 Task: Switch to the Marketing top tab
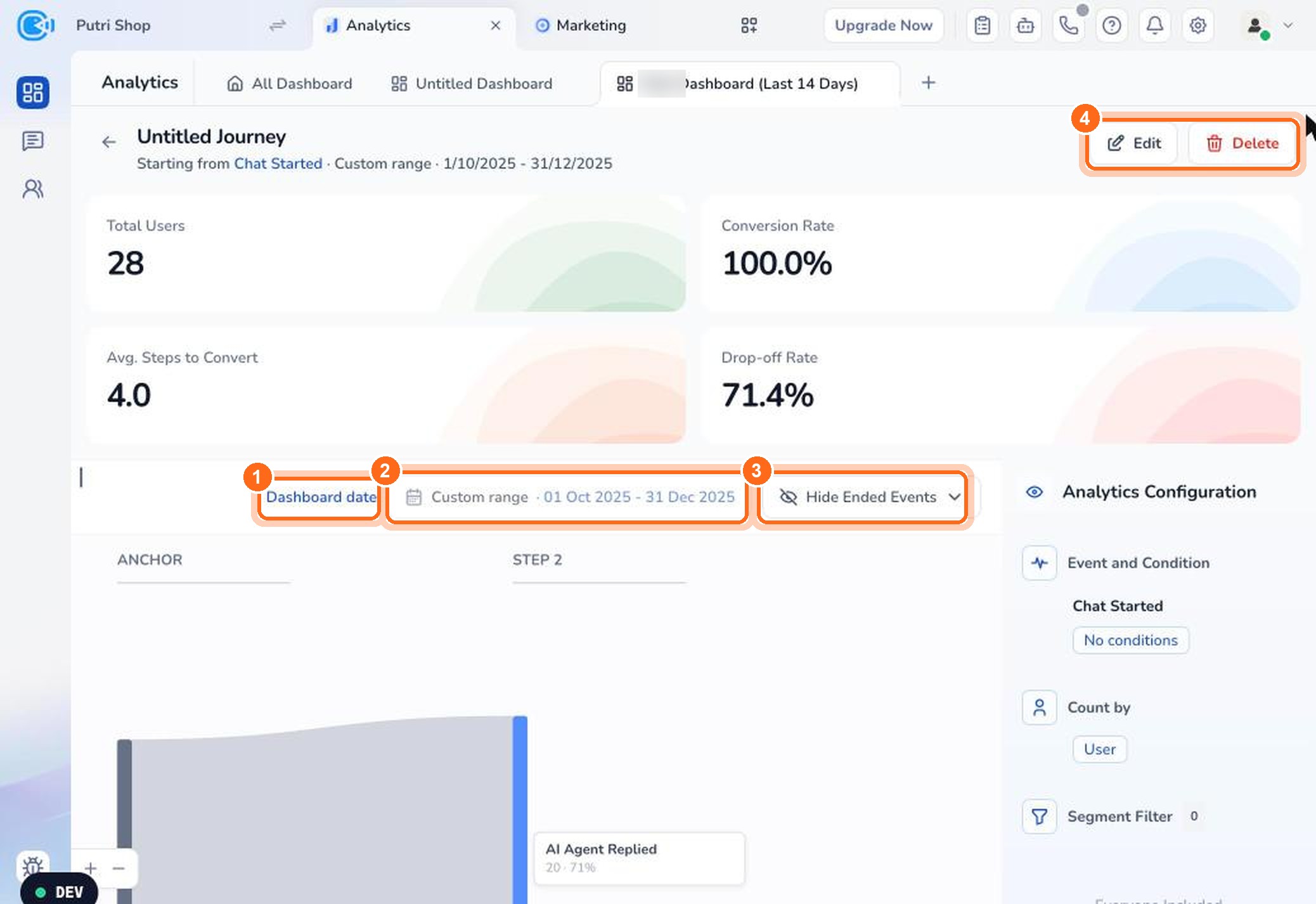[x=581, y=25]
